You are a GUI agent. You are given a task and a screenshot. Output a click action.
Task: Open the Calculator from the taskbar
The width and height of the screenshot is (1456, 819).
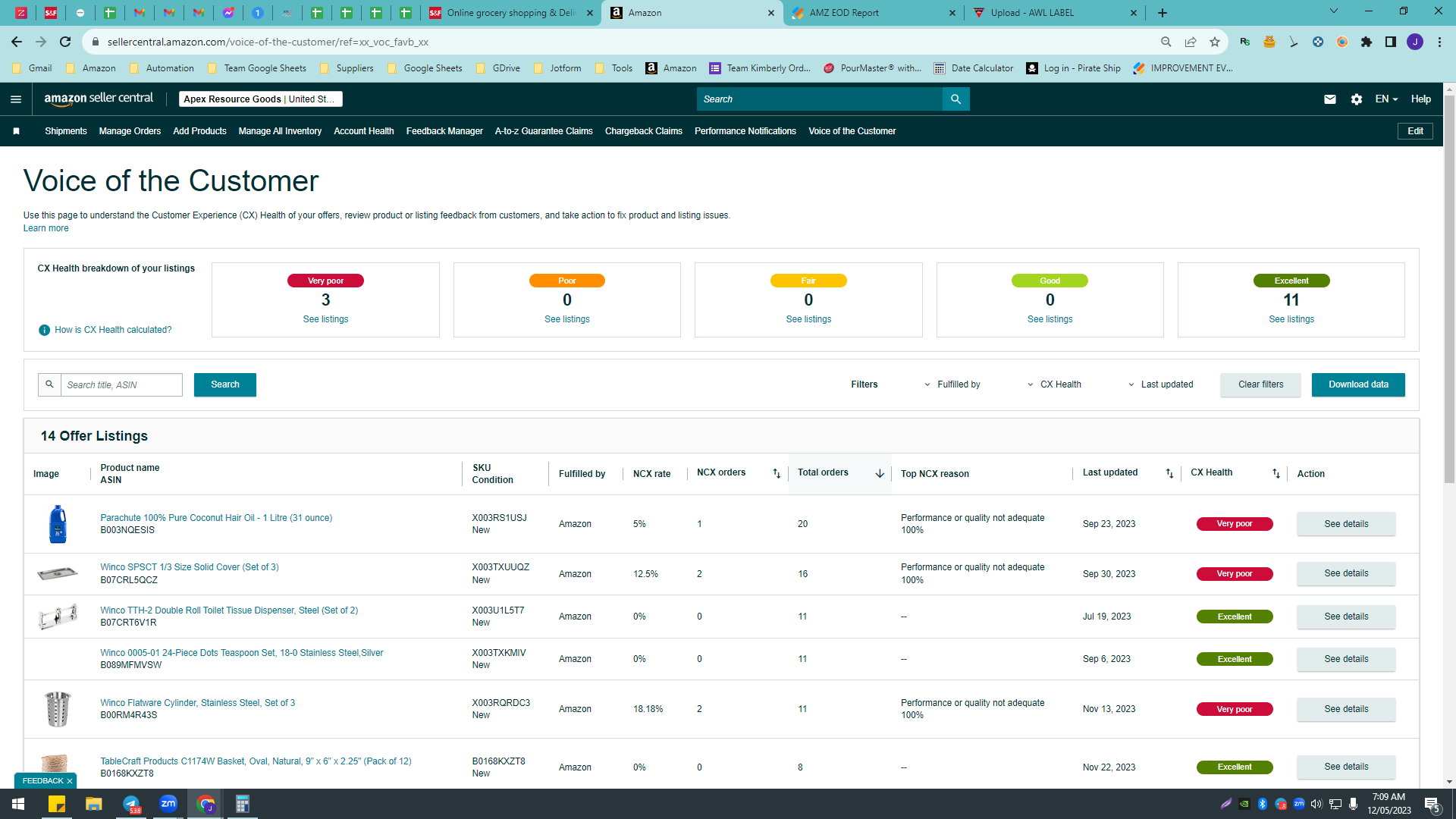coord(243,804)
